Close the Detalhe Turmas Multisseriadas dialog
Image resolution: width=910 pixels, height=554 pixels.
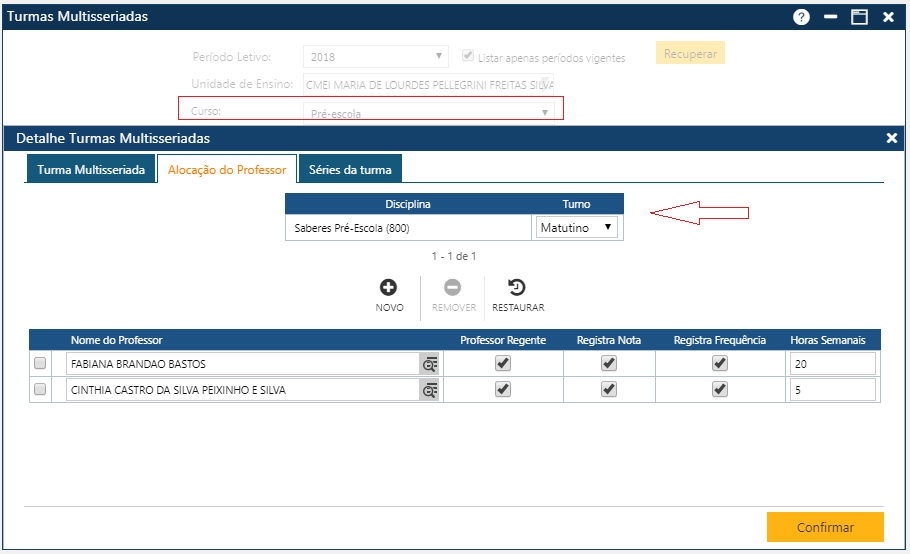click(892, 138)
